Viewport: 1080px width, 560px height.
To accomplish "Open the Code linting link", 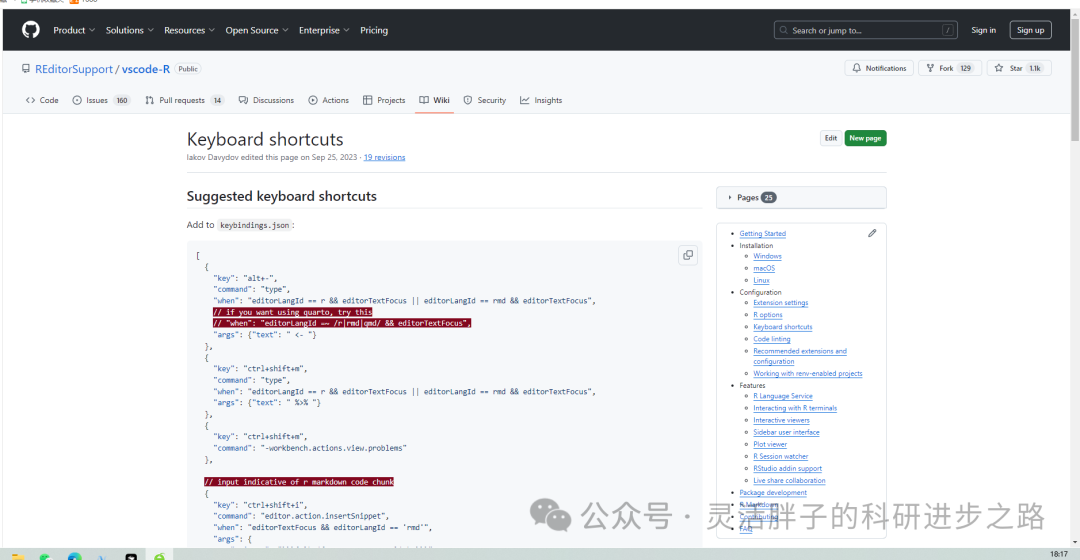I will [771, 339].
